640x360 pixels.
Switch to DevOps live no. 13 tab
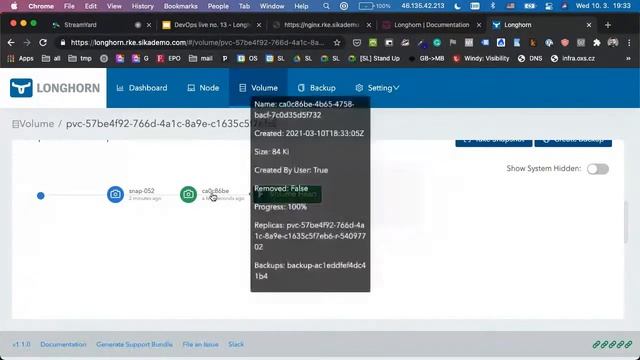211,25
